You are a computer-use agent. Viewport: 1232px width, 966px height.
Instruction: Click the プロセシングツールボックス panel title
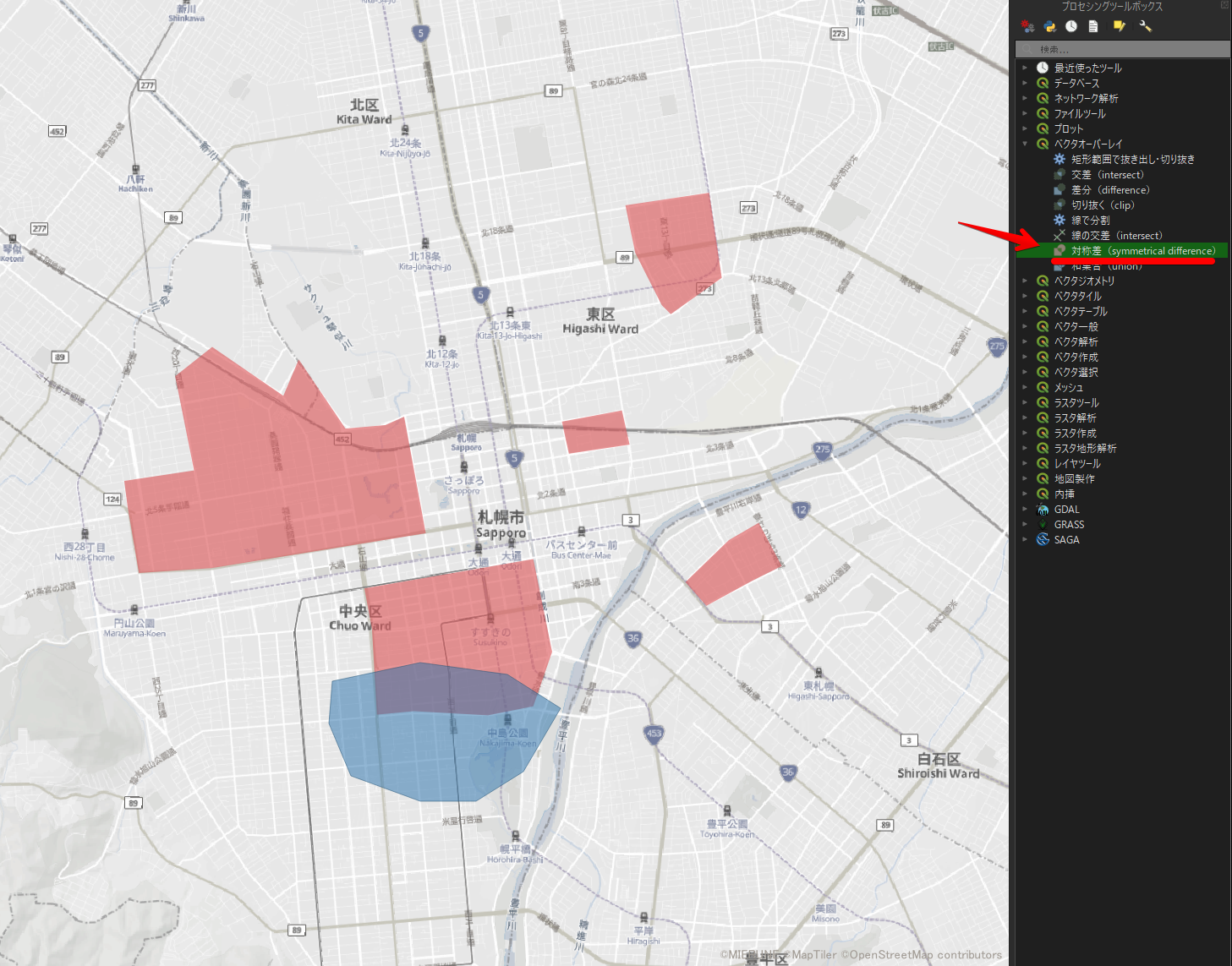tap(1112, 6)
